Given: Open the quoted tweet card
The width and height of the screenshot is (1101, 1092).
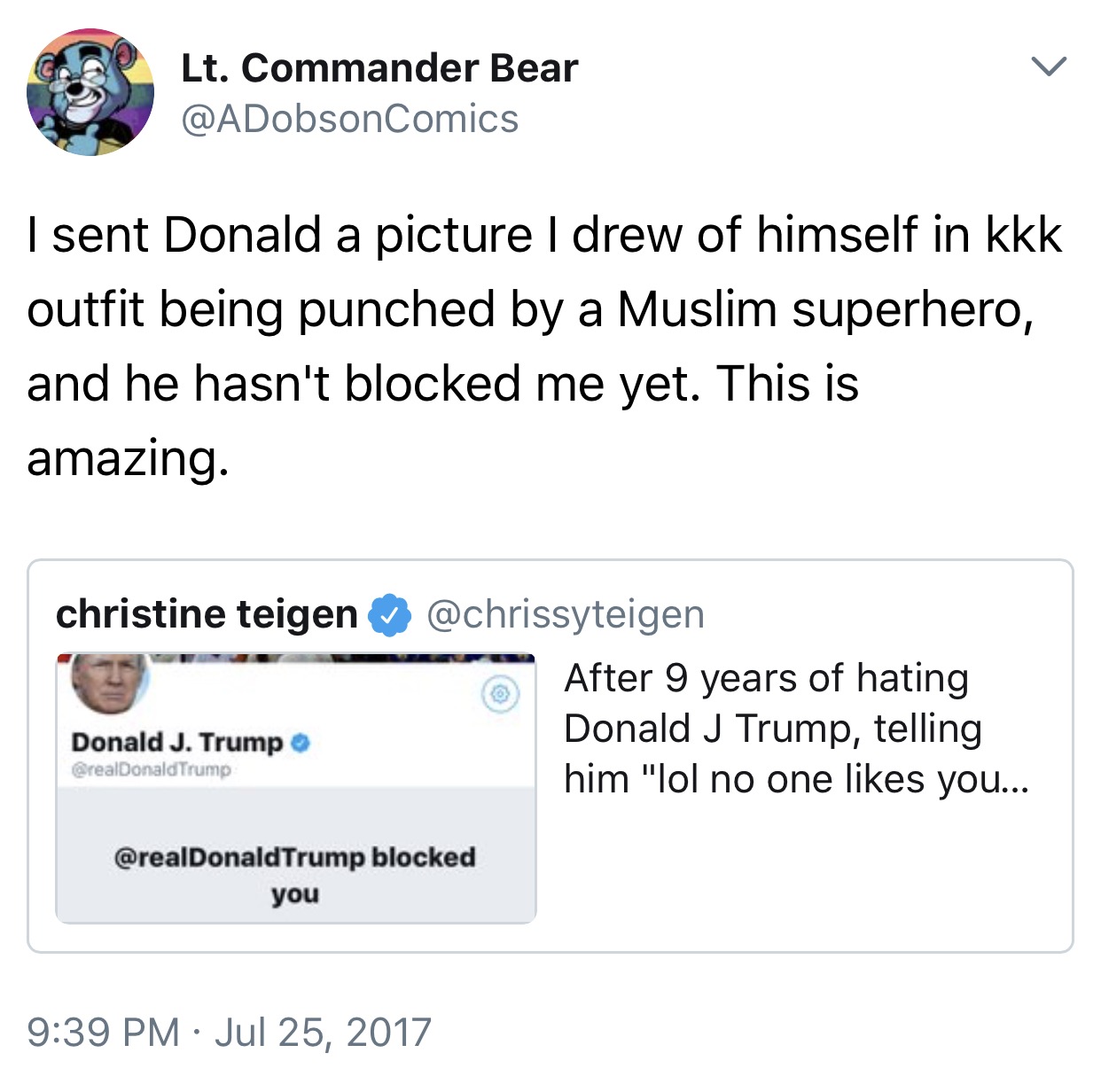Looking at the screenshot, I should coord(550,756).
